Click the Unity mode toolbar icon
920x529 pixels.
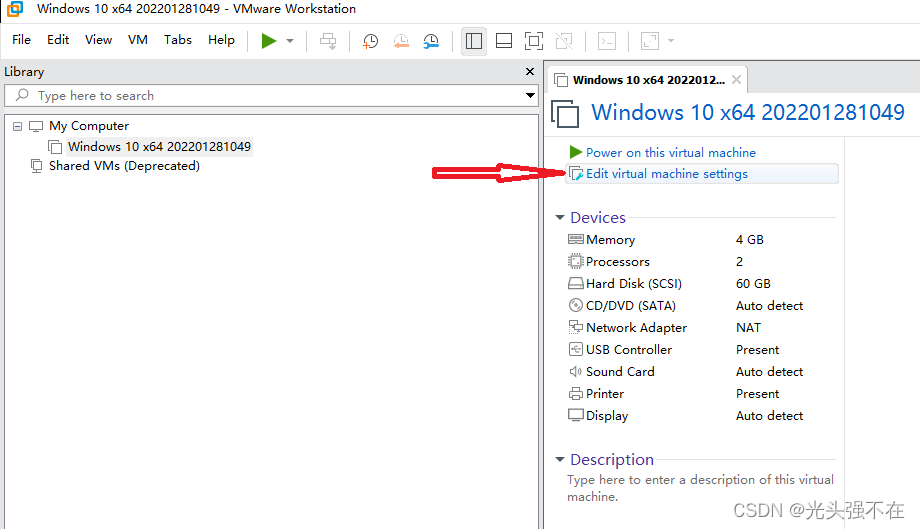point(564,41)
